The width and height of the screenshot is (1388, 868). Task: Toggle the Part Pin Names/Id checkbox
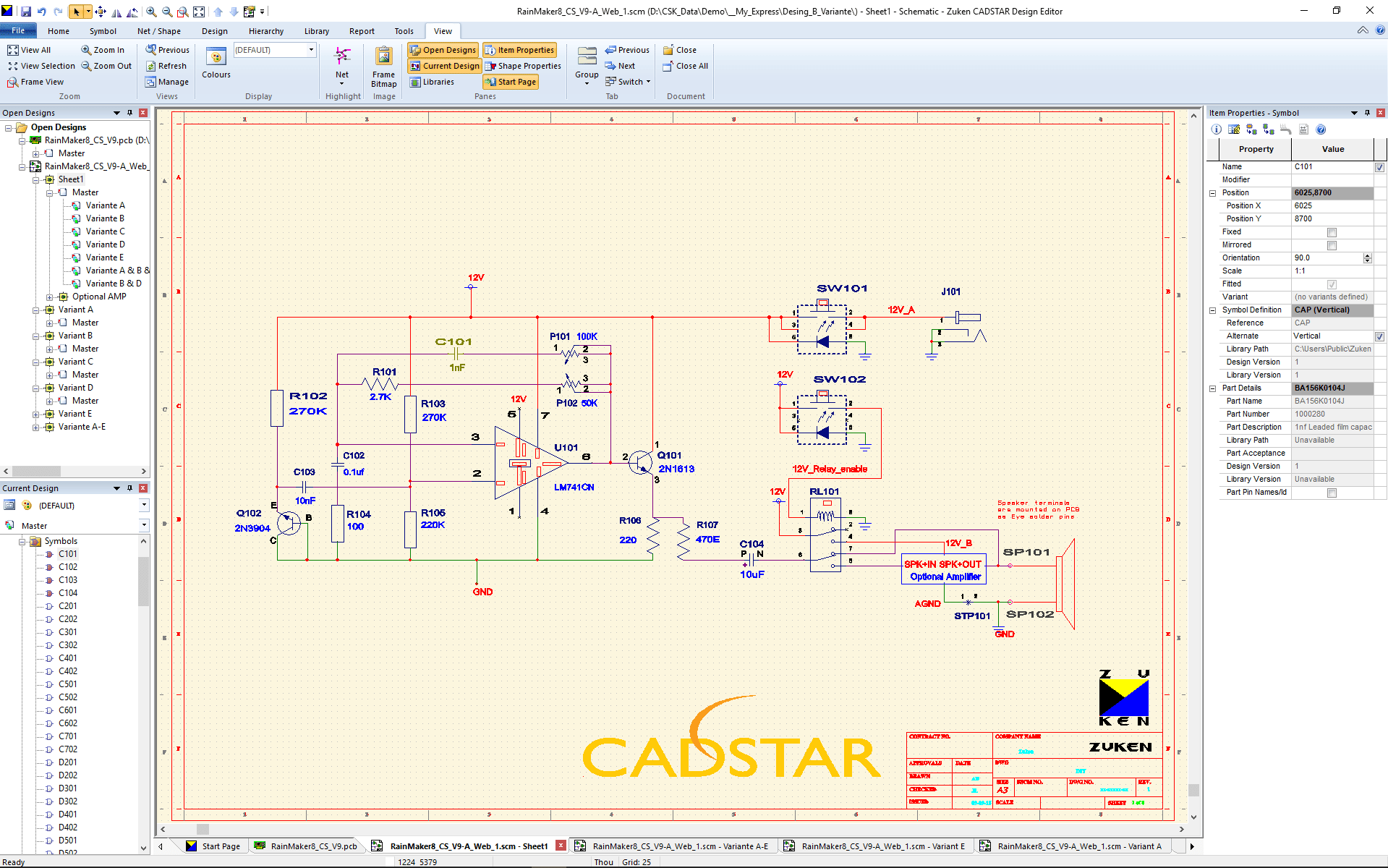tap(1332, 493)
